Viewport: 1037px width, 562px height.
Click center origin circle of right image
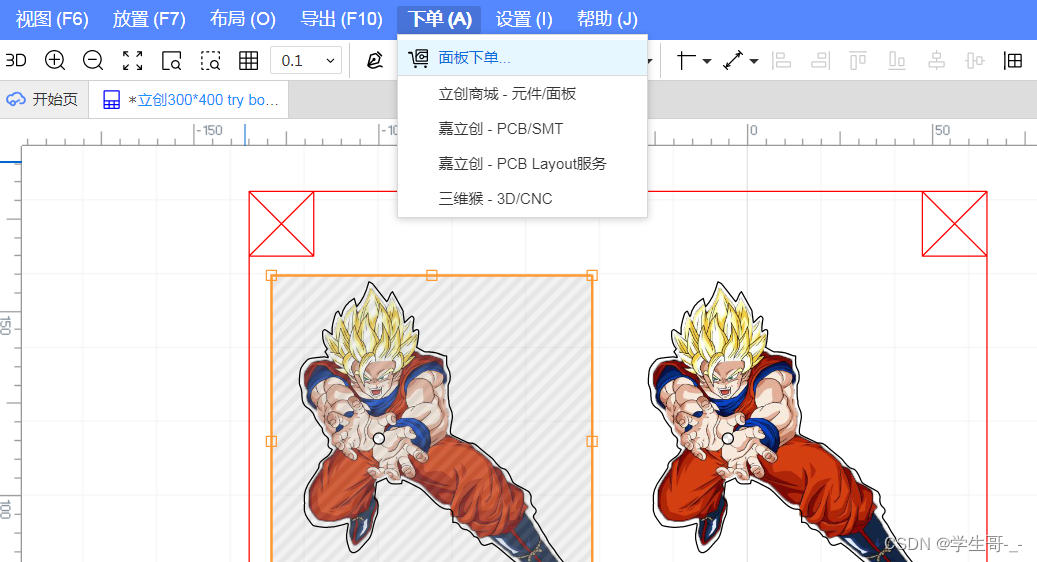click(x=728, y=438)
